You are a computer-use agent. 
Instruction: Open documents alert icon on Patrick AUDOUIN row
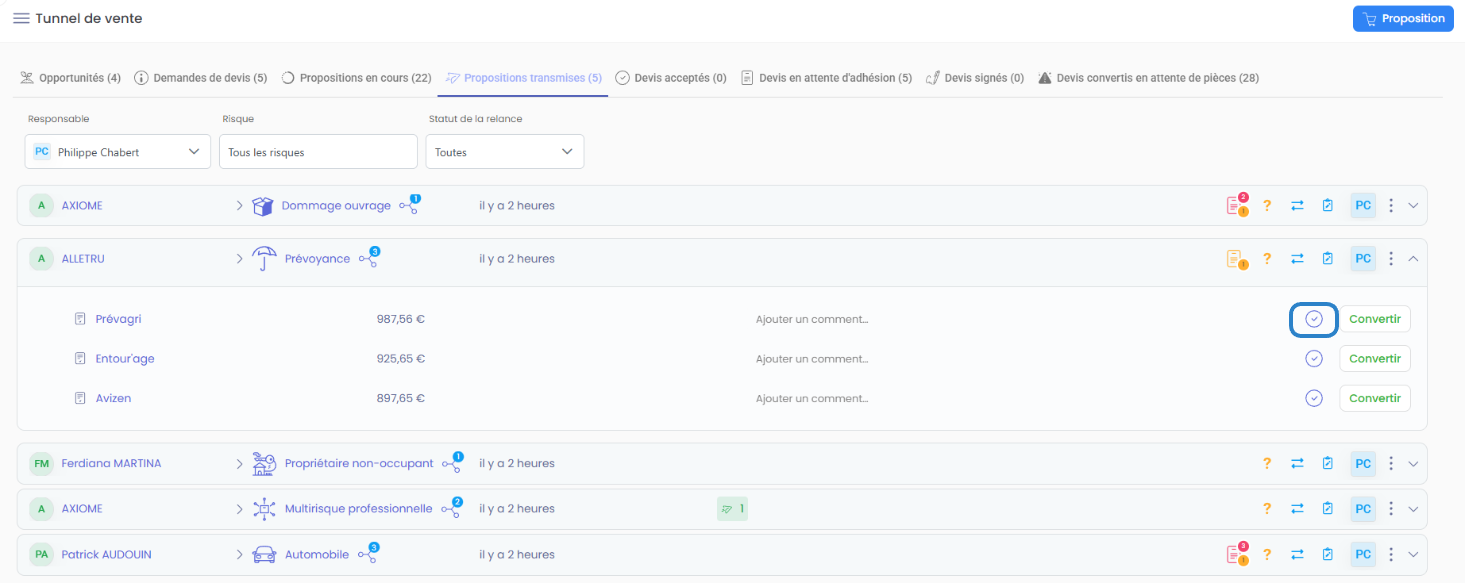[x=1237, y=554]
